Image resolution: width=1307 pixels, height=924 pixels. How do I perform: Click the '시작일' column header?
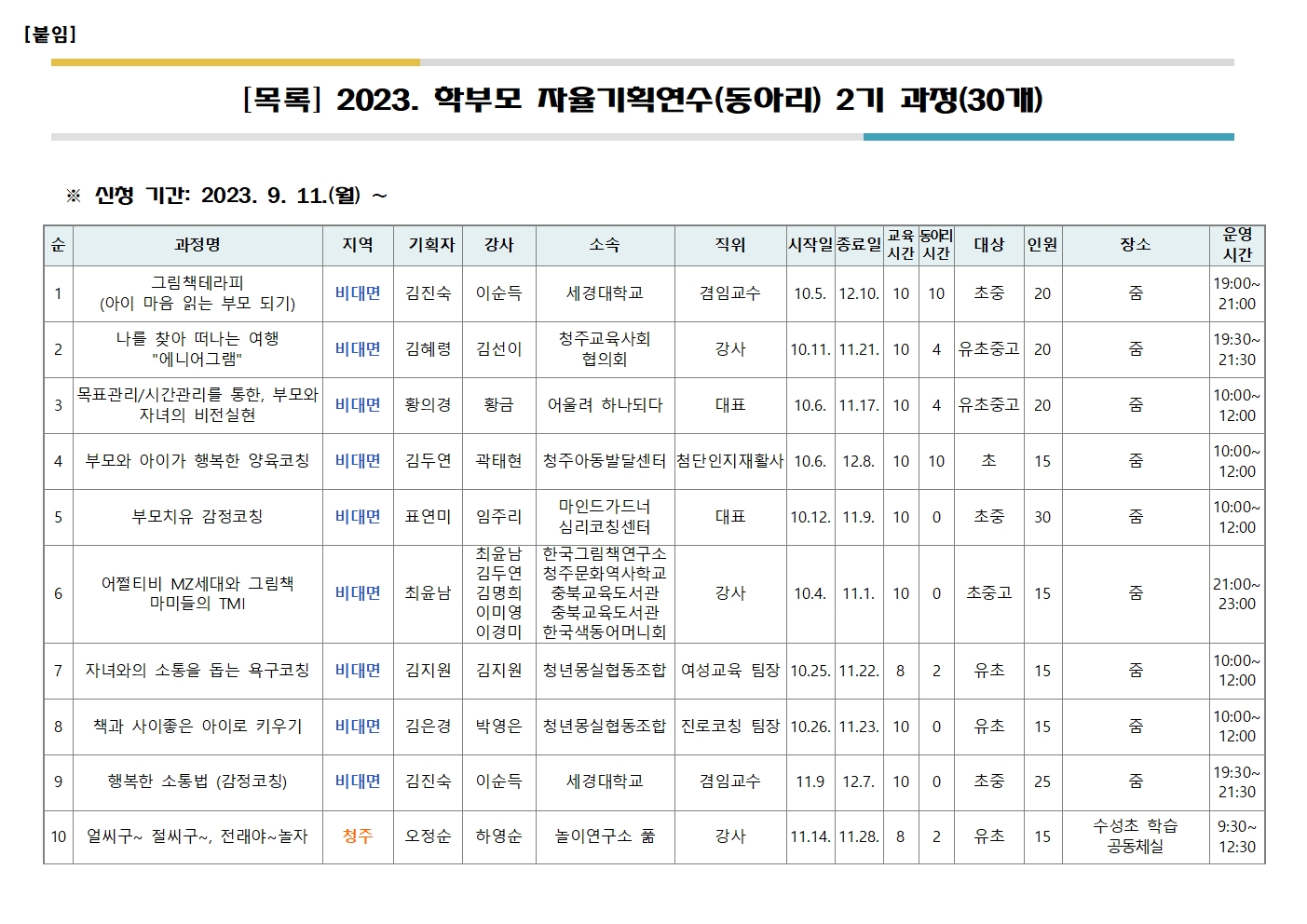pyautogui.click(x=810, y=245)
